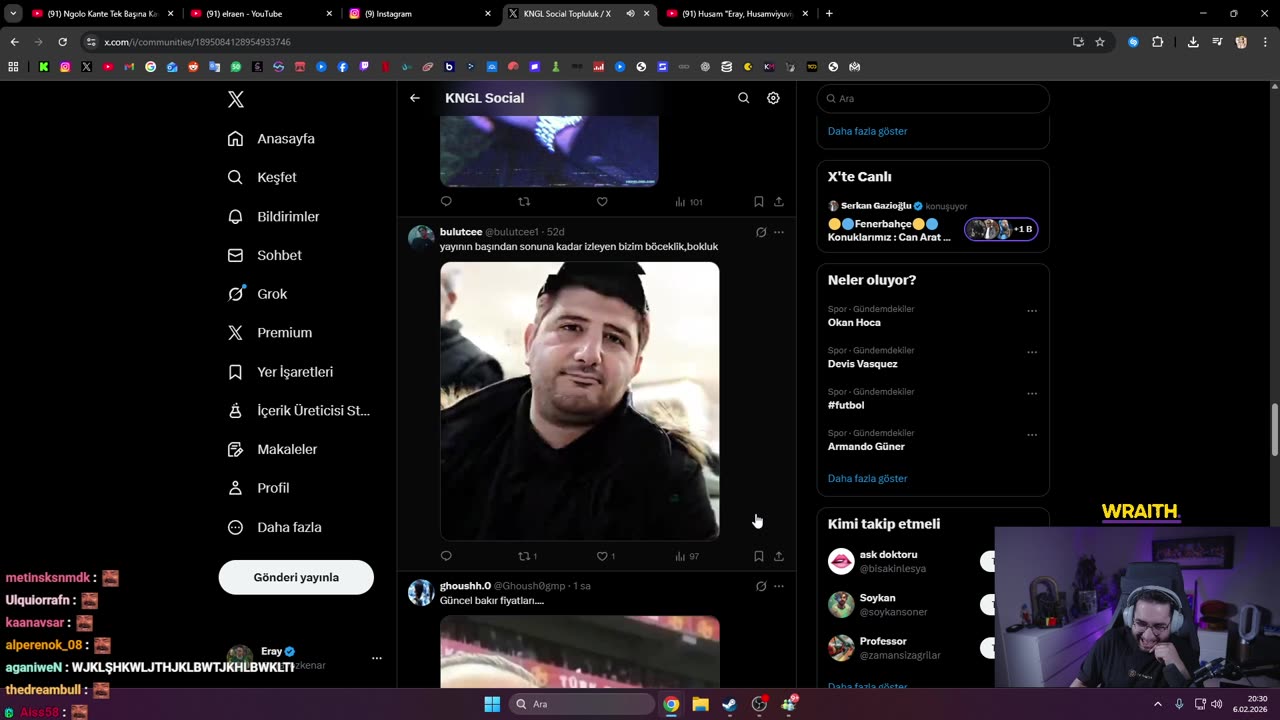Open options for Armando Güner trend

point(1032,435)
